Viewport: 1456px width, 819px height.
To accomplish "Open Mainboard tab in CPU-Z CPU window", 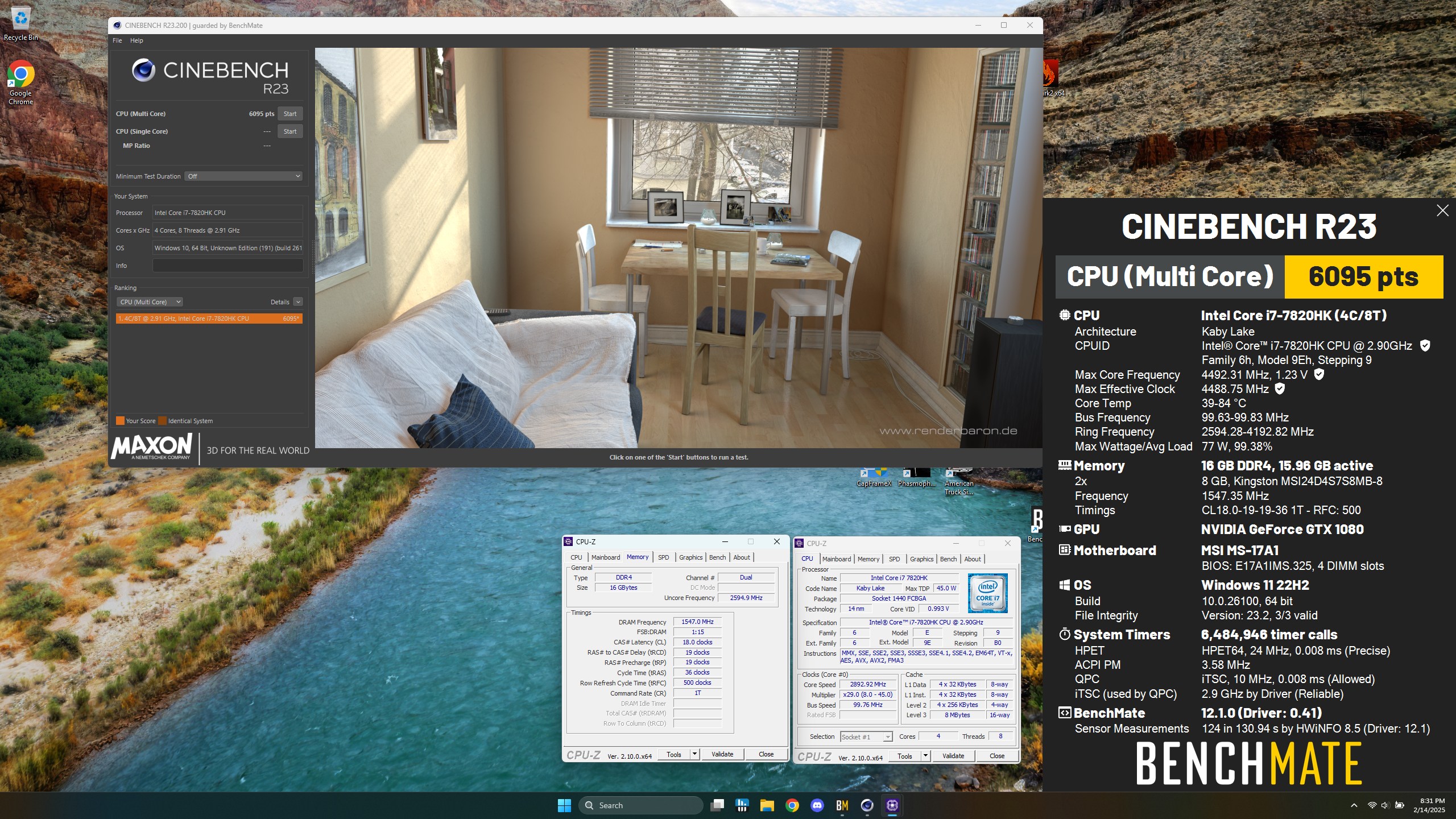I will pyautogui.click(x=837, y=559).
